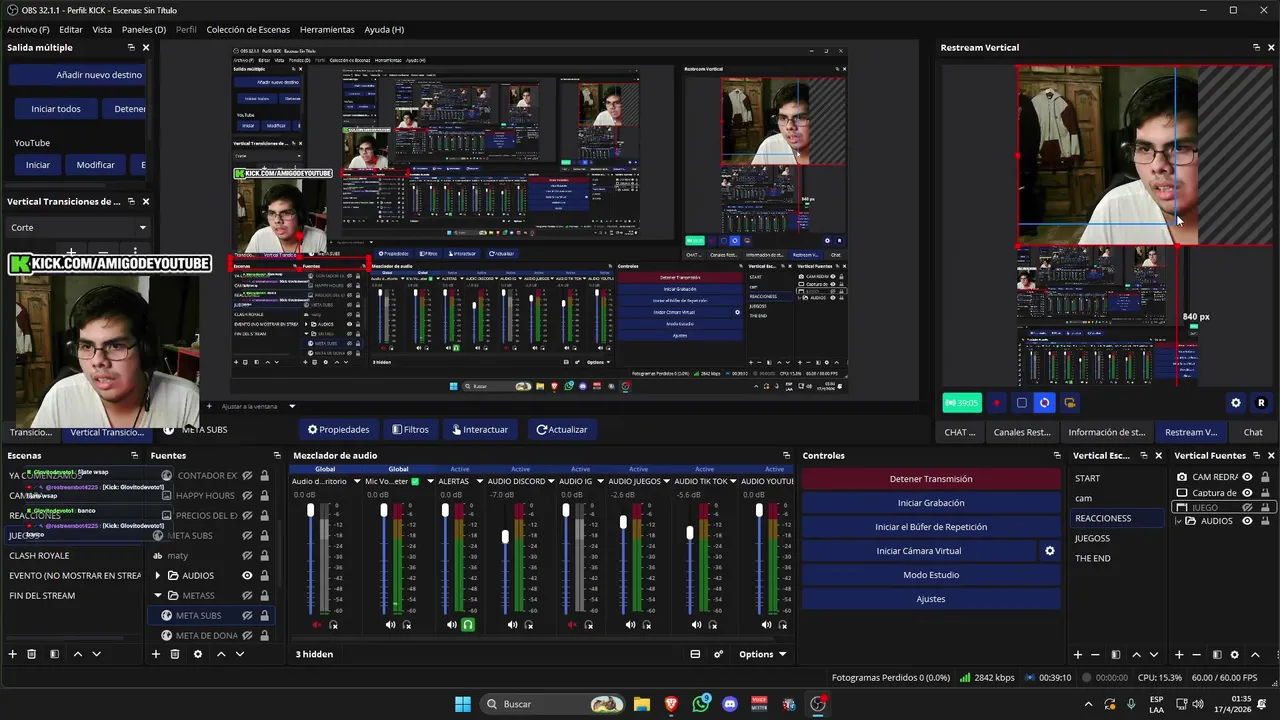The height and width of the screenshot is (720, 1280).
Task: Add a new scene in Escenas panel
Action: pyautogui.click(x=12, y=654)
